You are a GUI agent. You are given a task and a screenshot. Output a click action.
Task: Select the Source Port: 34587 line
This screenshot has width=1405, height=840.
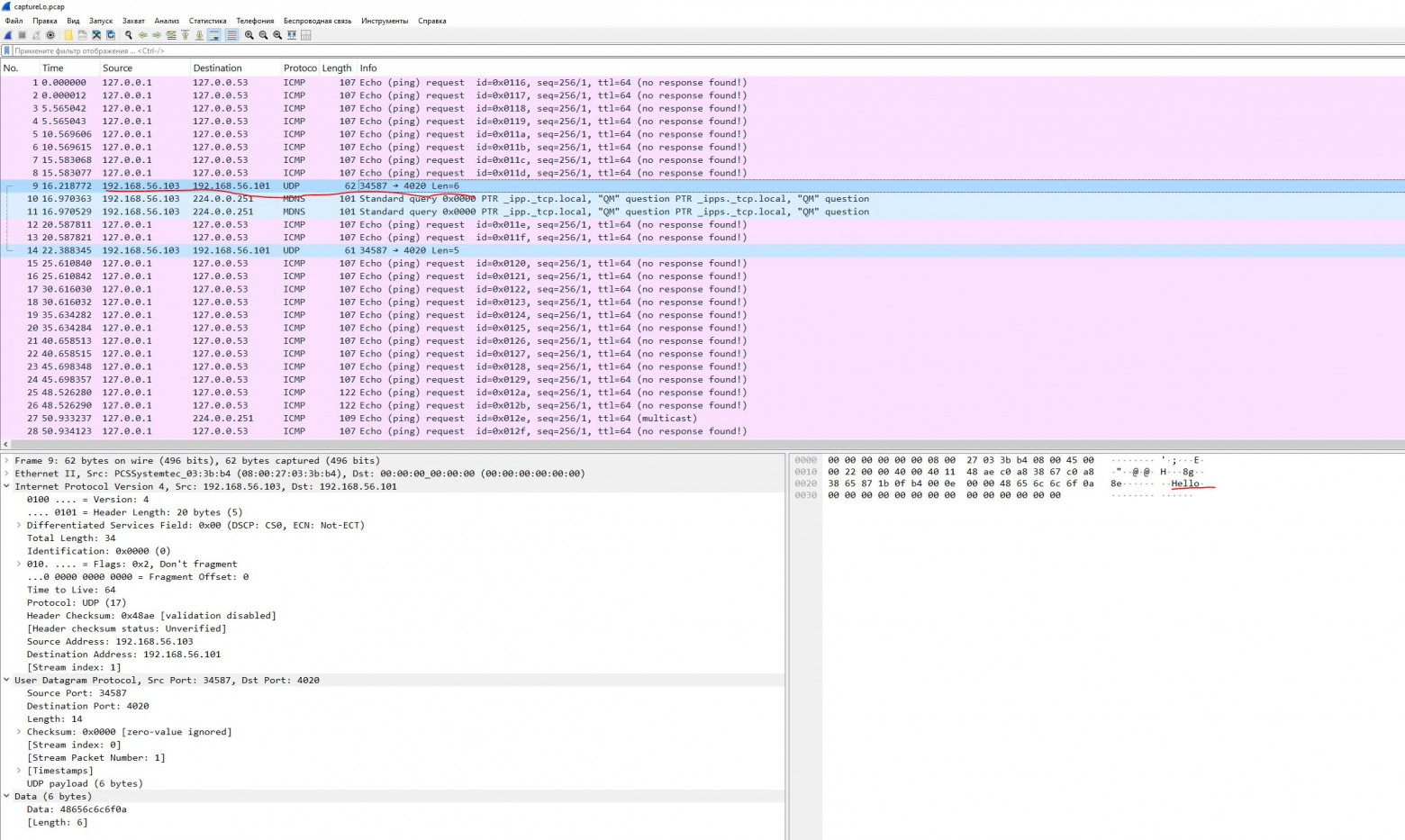click(77, 693)
